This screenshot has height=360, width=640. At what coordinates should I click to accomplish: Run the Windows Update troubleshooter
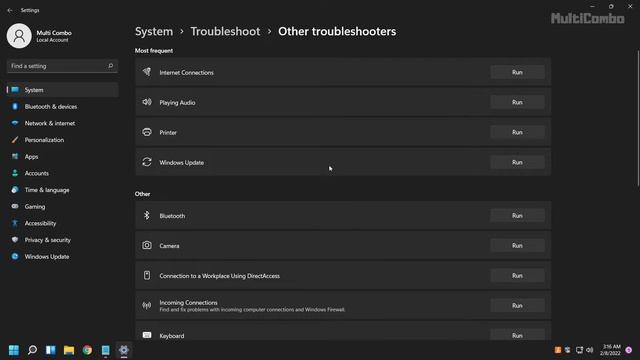[517, 162]
